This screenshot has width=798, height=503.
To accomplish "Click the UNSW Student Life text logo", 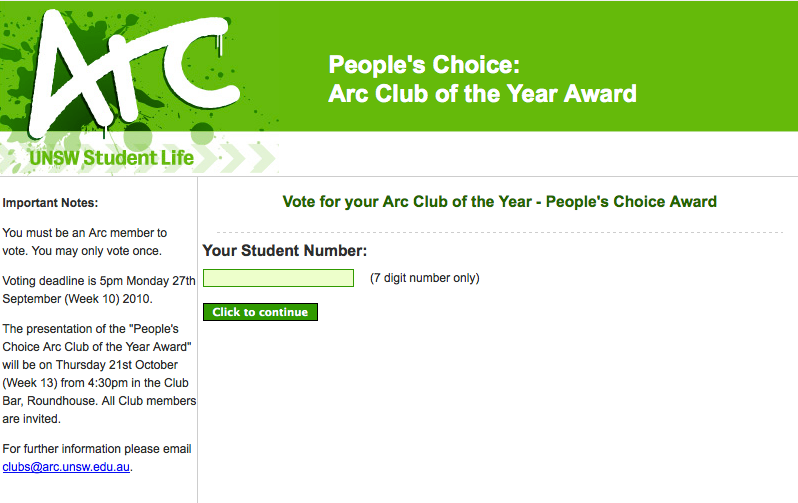I will pos(111,158).
